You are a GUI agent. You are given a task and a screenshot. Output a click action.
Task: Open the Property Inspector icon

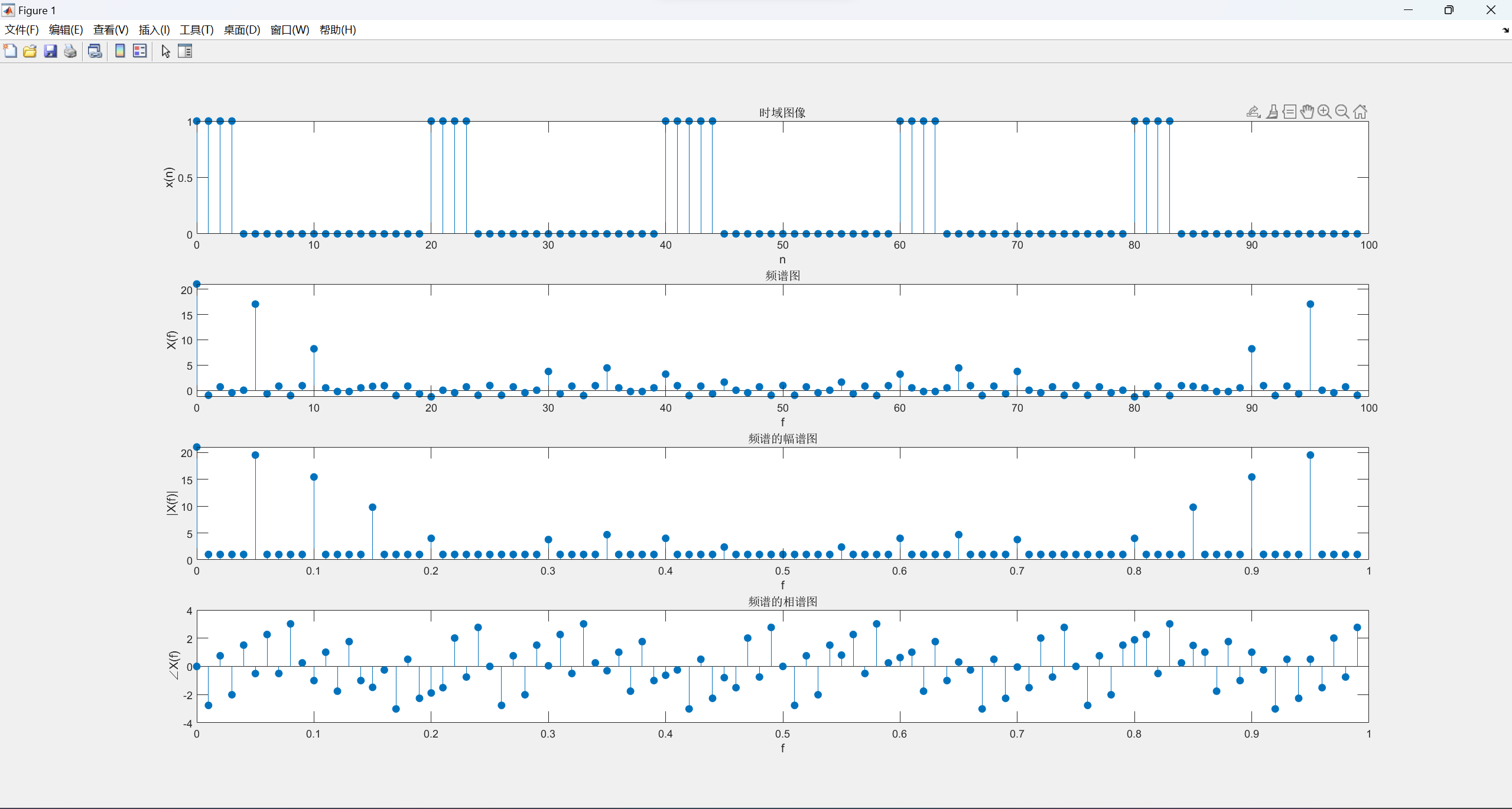[x=185, y=51]
